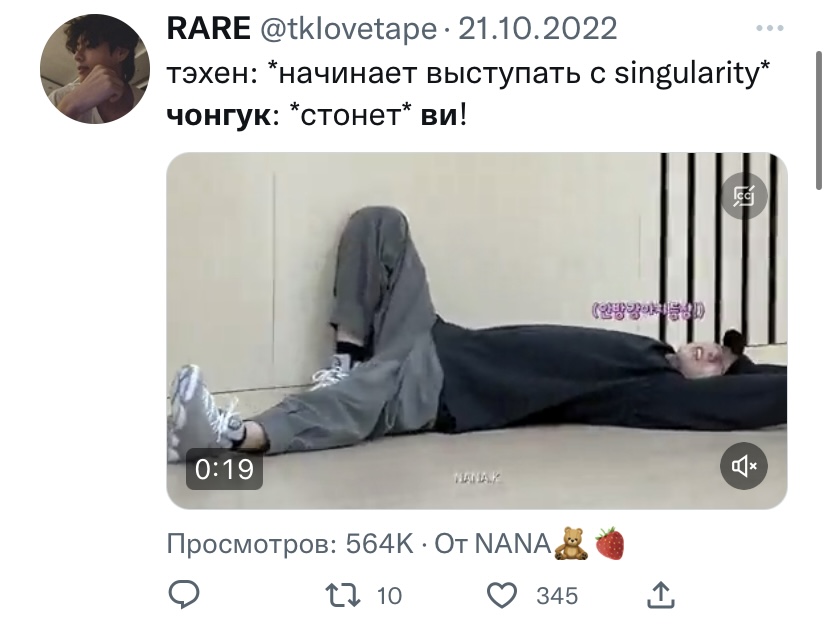Viewport: 828px width, 625px height.
Task: Play the video thumbnail
Action: 477,331
